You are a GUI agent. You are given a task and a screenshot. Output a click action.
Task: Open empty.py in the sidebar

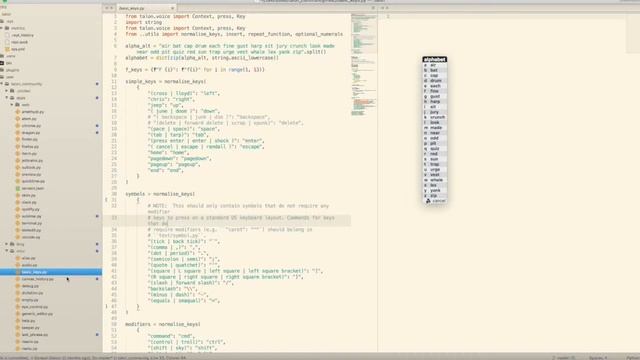tap(29, 300)
